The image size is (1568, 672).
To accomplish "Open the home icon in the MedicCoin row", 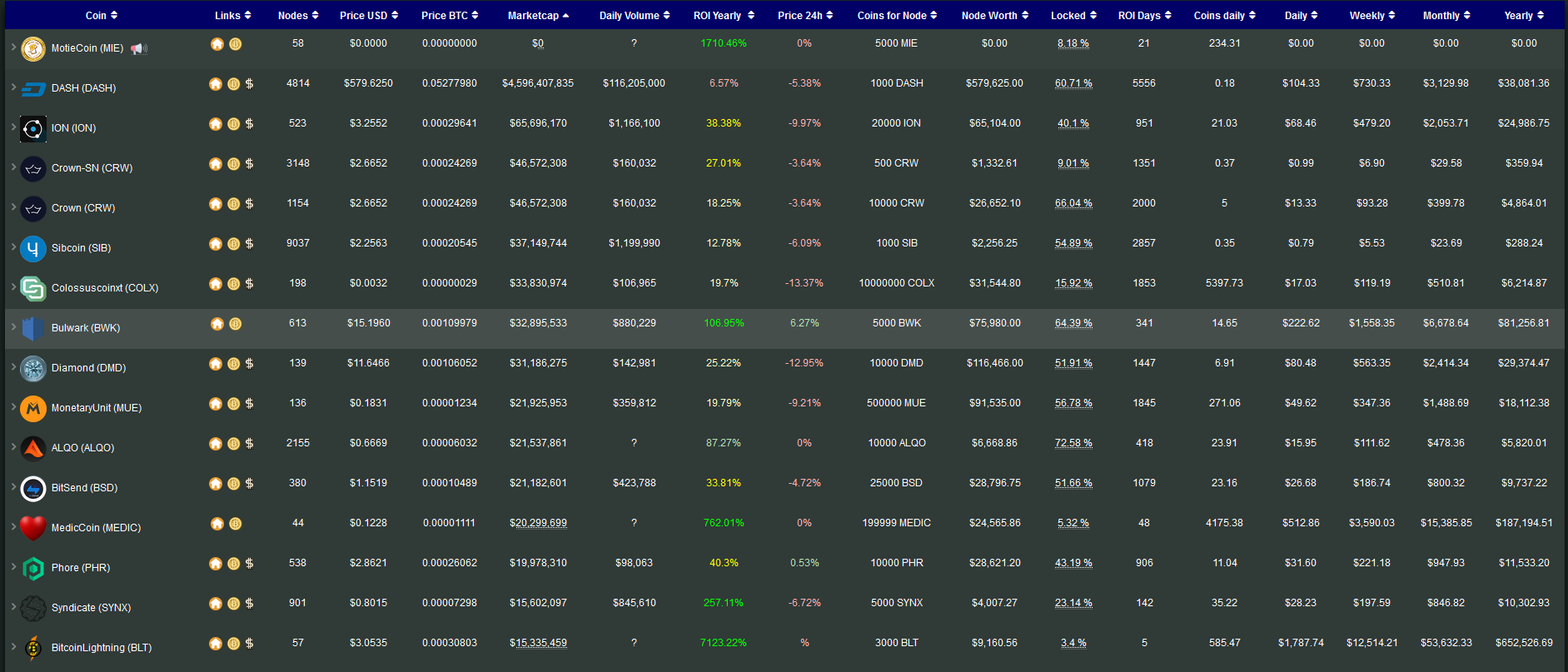I will pos(217,524).
